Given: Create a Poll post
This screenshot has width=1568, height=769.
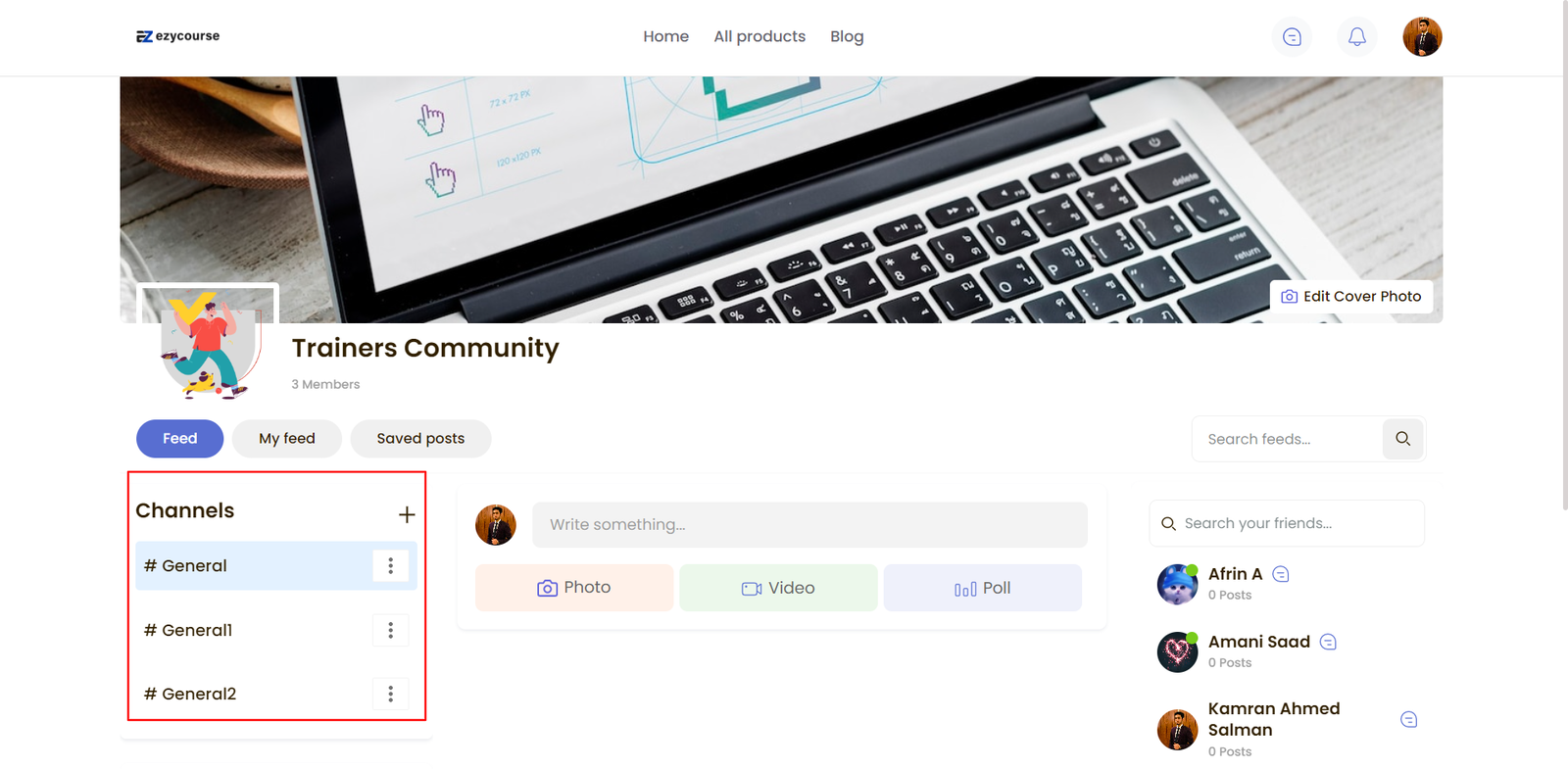Looking at the screenshot, I should pyautogui.click(x=982, y=588).
